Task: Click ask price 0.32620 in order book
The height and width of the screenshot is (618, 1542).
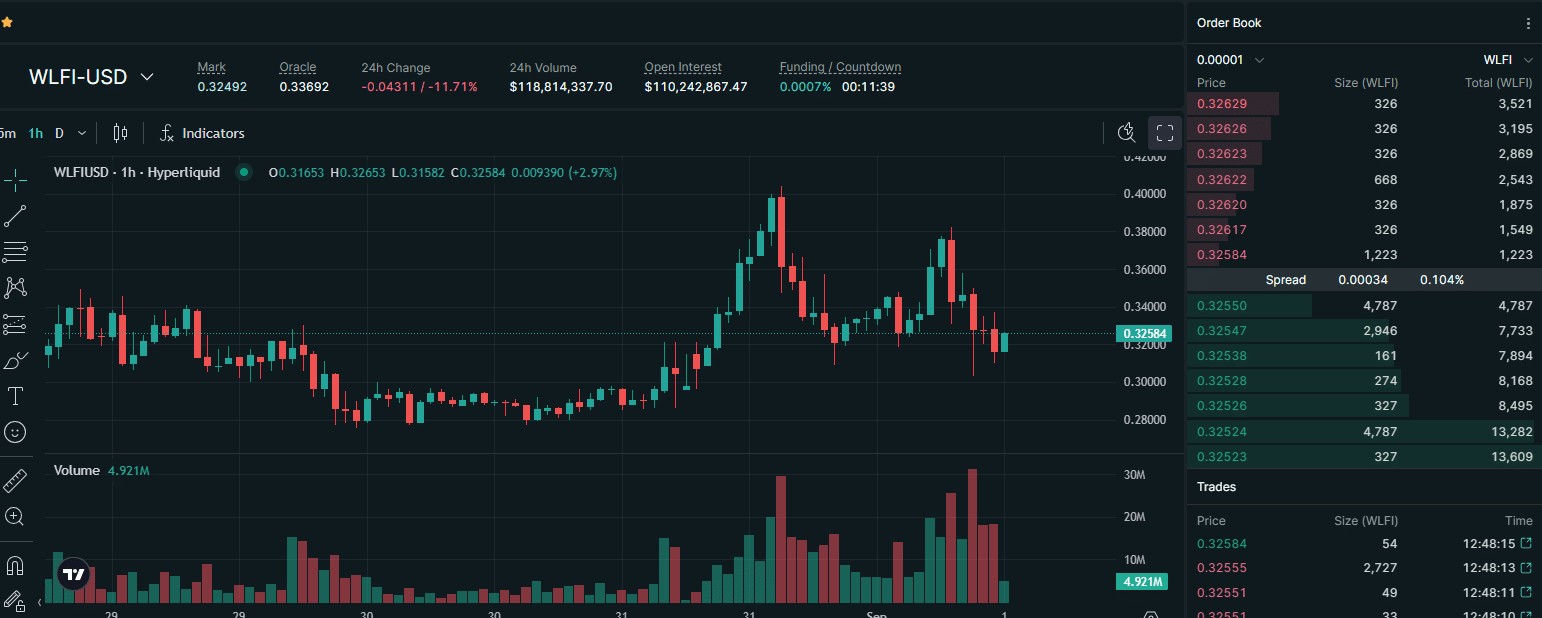Action: [1222, 205]
